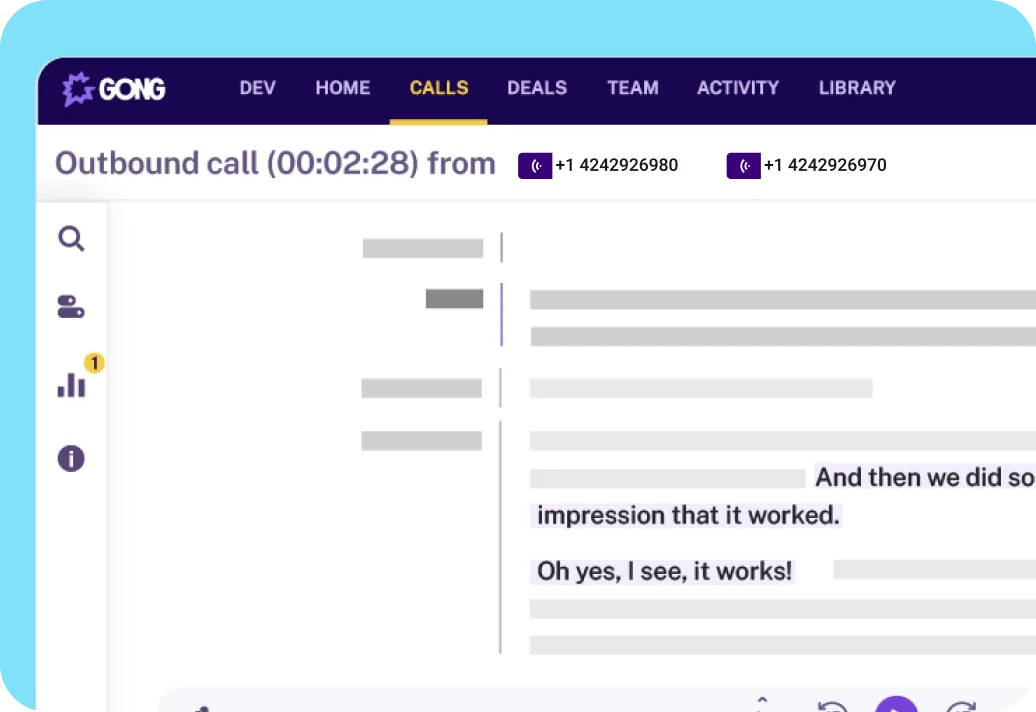Click the phone icon beside +1 4242926970
This screenshot has width=1036, height=712.
coord(743,165)
